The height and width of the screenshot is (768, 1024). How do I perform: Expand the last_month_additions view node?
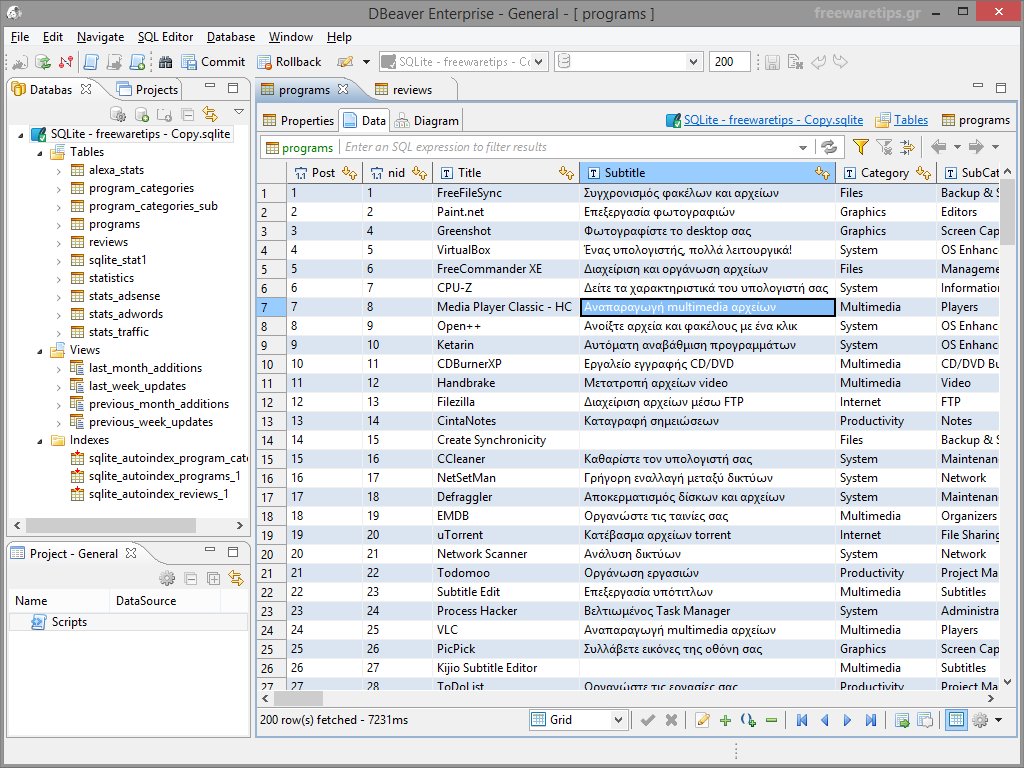[59, 368]
